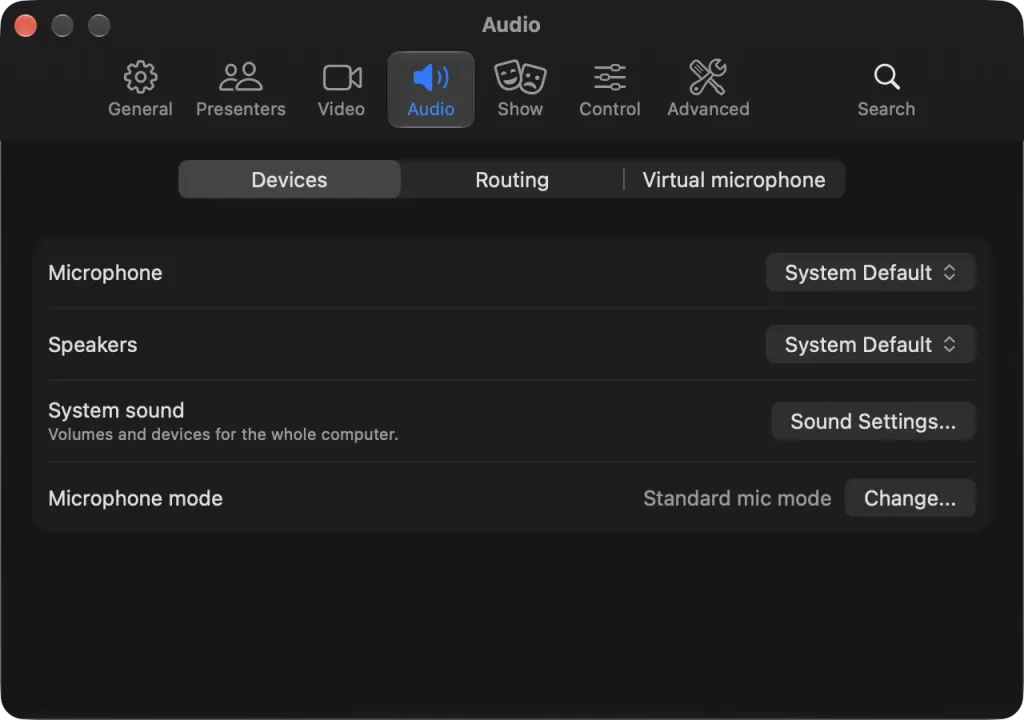The image size is (1024, 720).
Task: Click the 'Microphone mode' label
Action: [135, 499]
